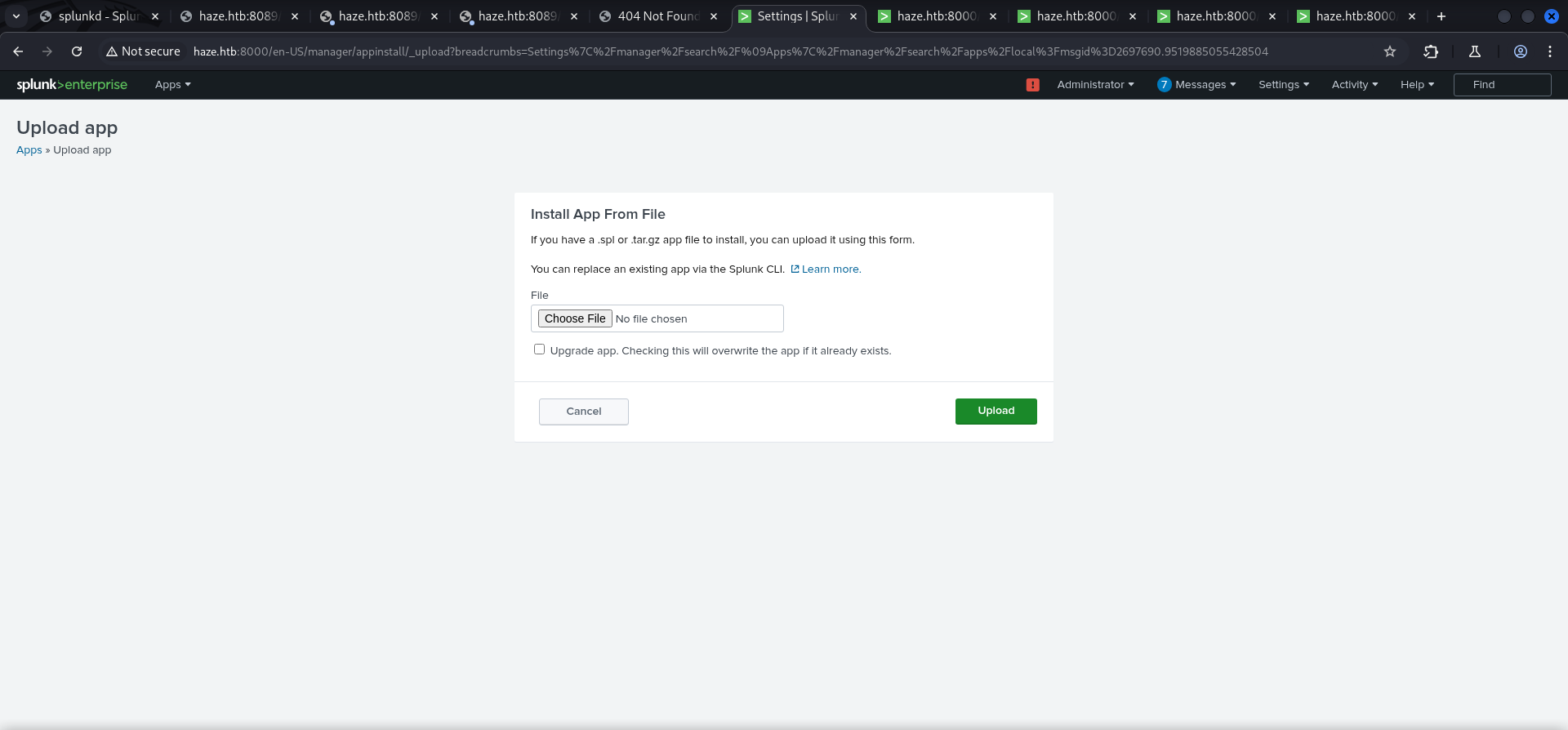Click the red alert warning icon

[1032, 85]
